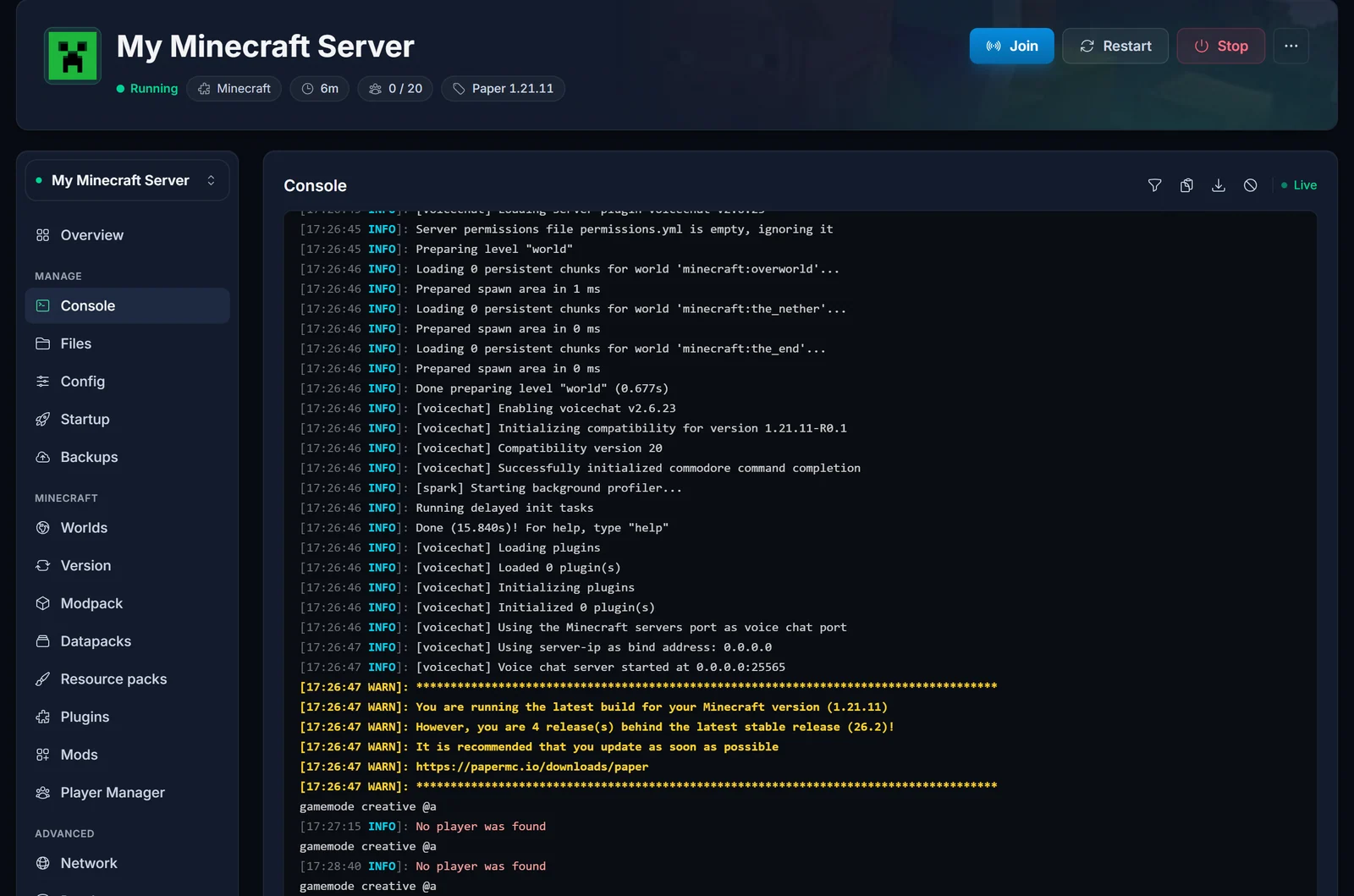Click the Config sliders icon
The height and width of the screenshot is (896, 1354).
click(43, 382)
